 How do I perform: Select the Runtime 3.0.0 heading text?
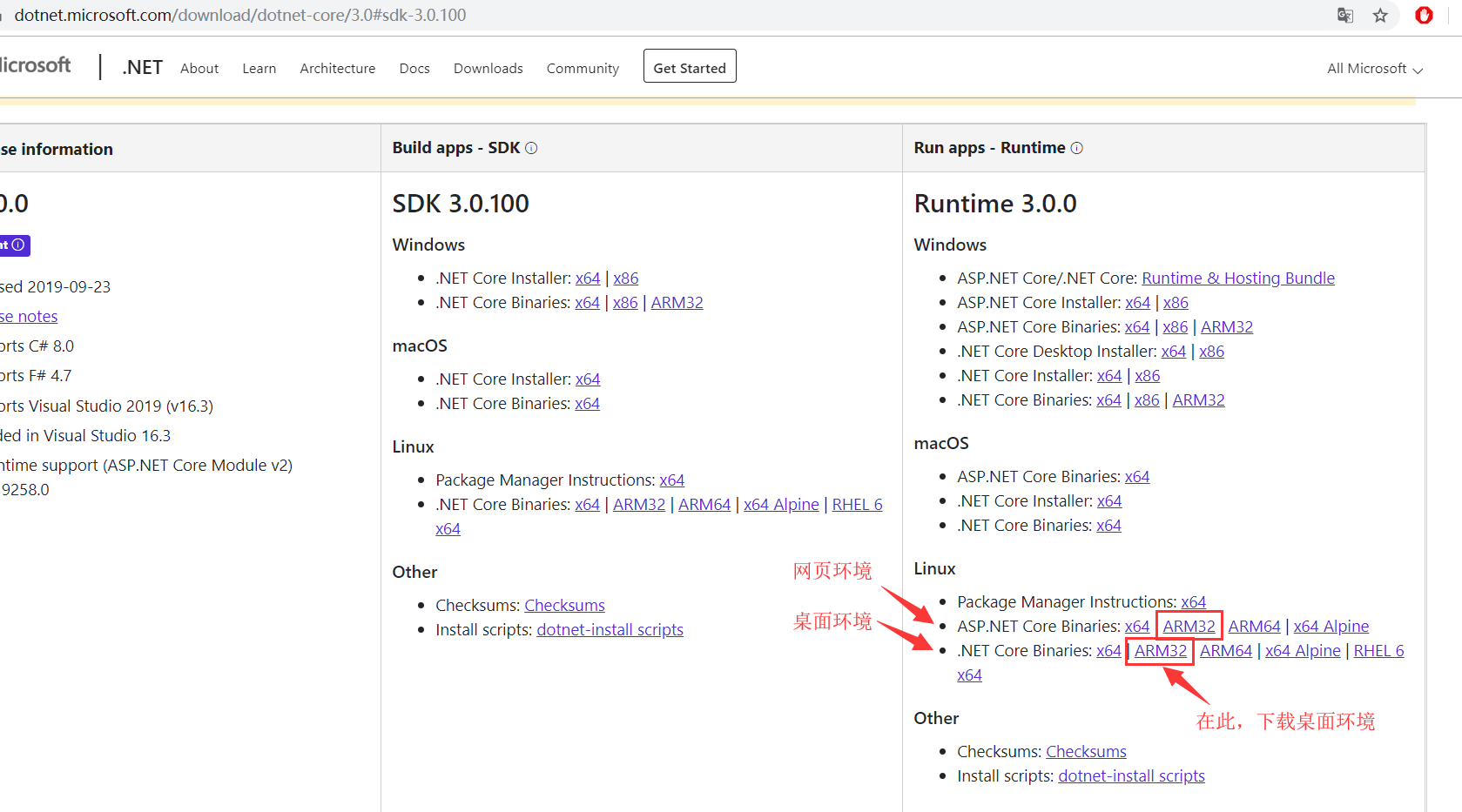tap(995, 204)
